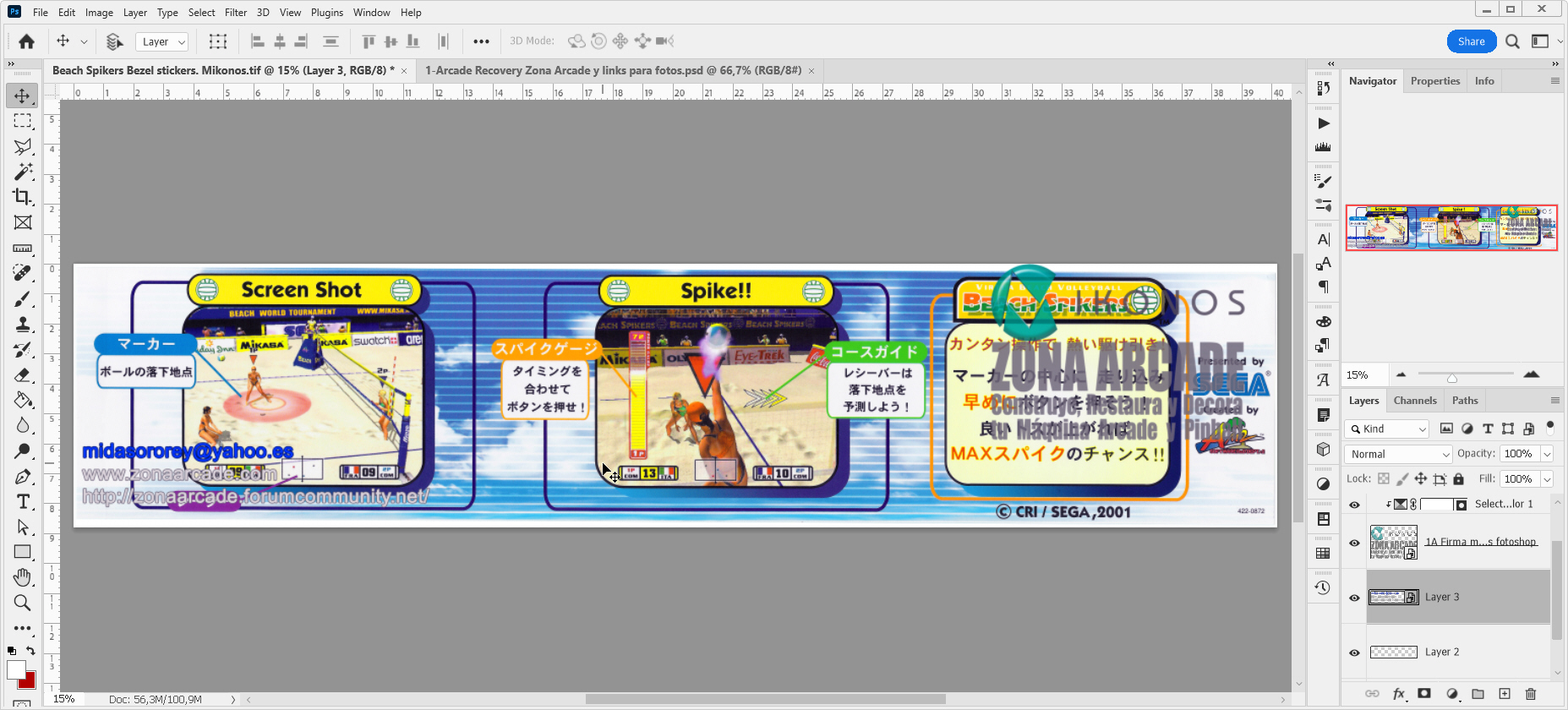
Task: Click the more options ellipsis in options bar
Action: pyautogui.click(x=481, y=41)
